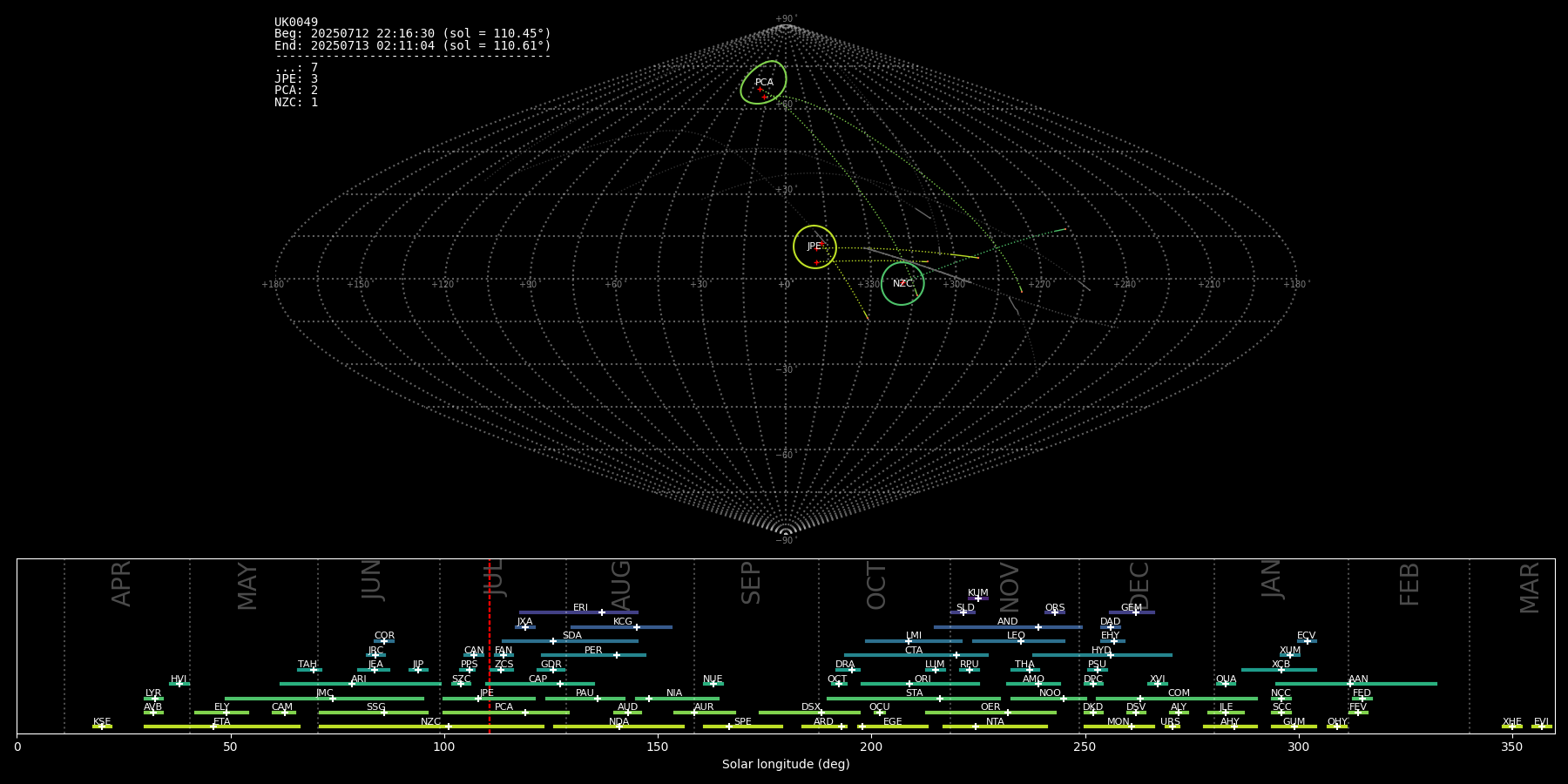
Task: Click the COR shower label
Action: click(x=384, y=635)
